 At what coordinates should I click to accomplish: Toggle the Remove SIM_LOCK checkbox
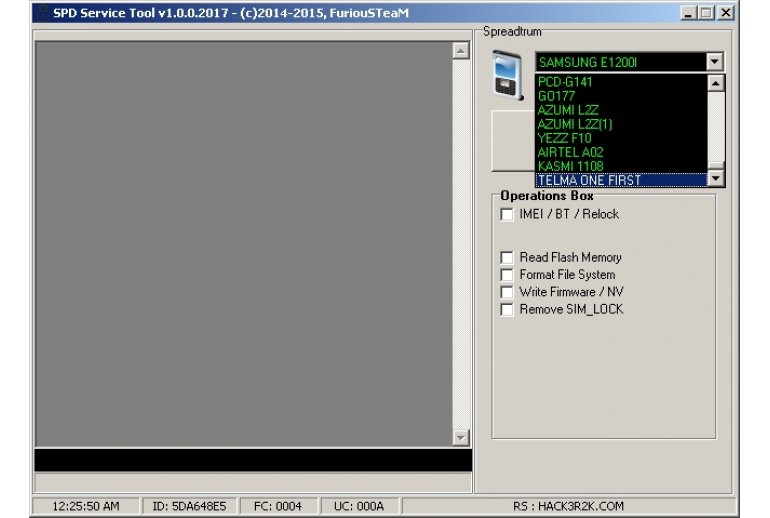click(507, 310)
